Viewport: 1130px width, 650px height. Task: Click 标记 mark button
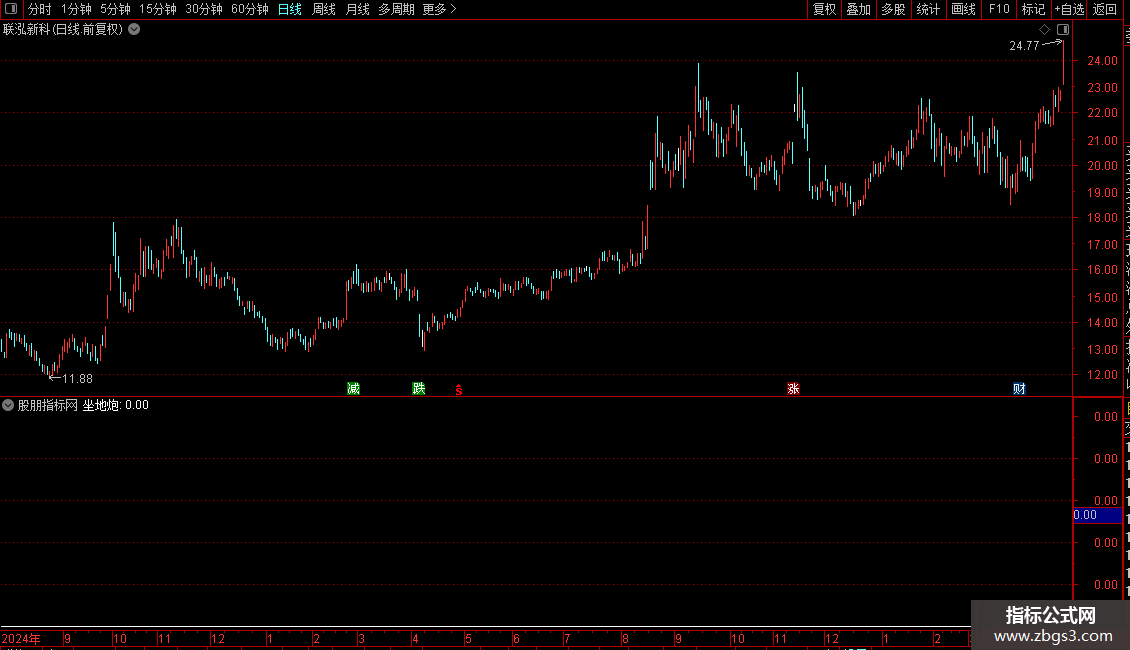coord(1033,9)
